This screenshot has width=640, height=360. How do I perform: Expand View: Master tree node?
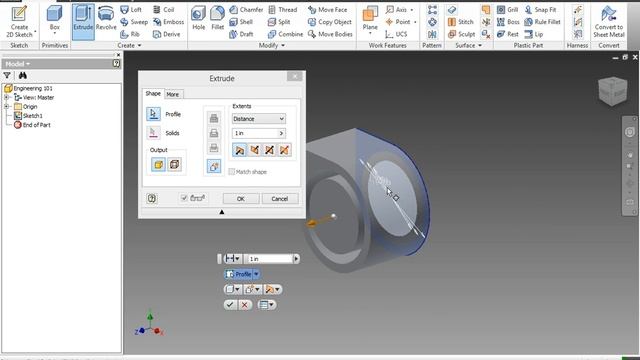click(7, 98)
